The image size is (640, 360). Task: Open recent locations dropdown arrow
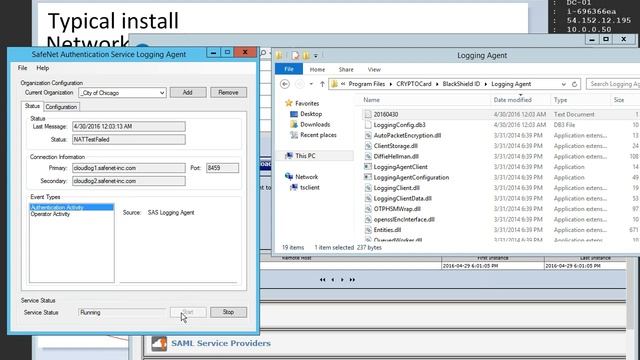click(x=311, y=84)
